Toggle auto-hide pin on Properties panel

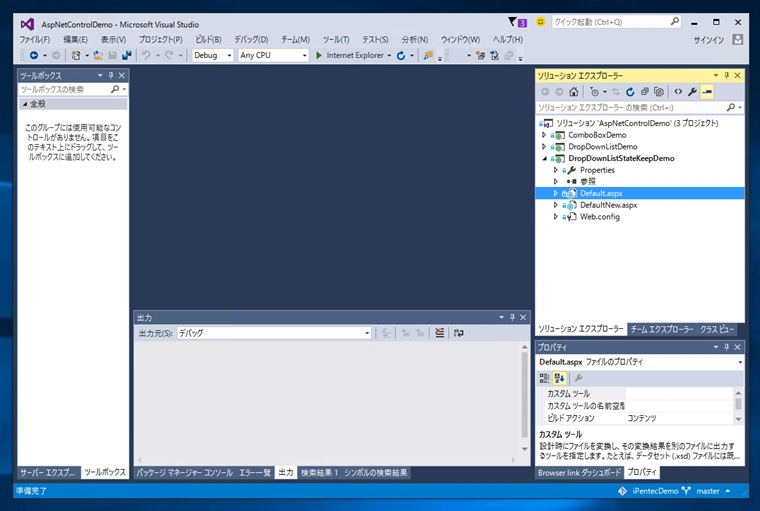[x=726, y=347]
